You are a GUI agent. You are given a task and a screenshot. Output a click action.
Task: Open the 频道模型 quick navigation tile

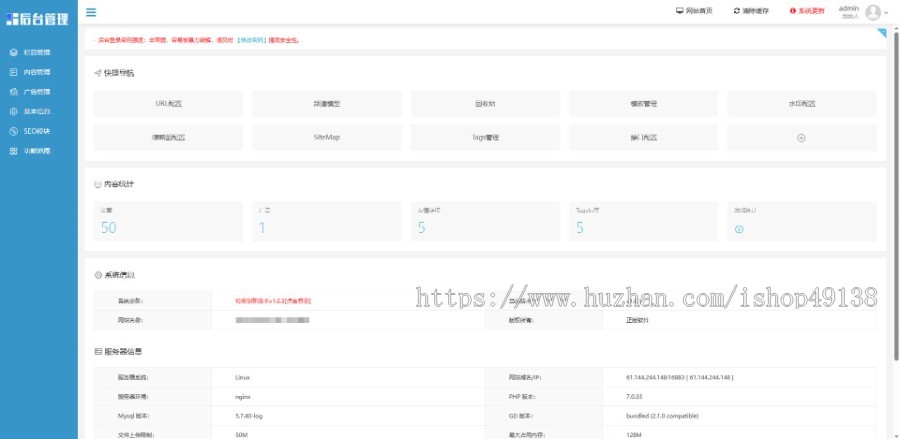point(327,104)
